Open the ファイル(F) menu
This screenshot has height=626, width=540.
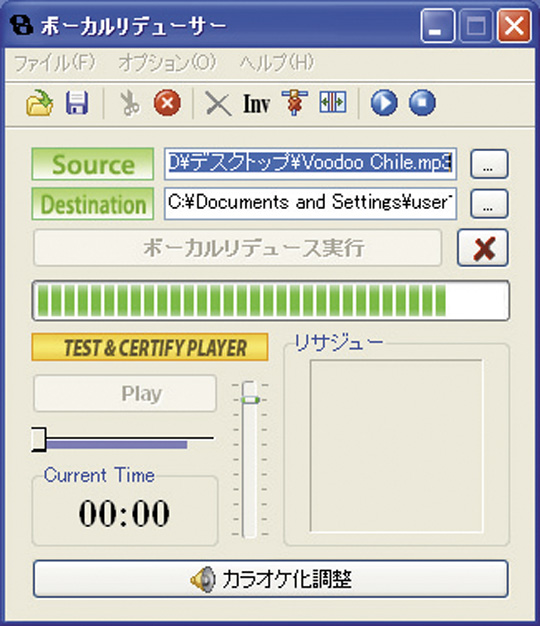click(55, 63)
